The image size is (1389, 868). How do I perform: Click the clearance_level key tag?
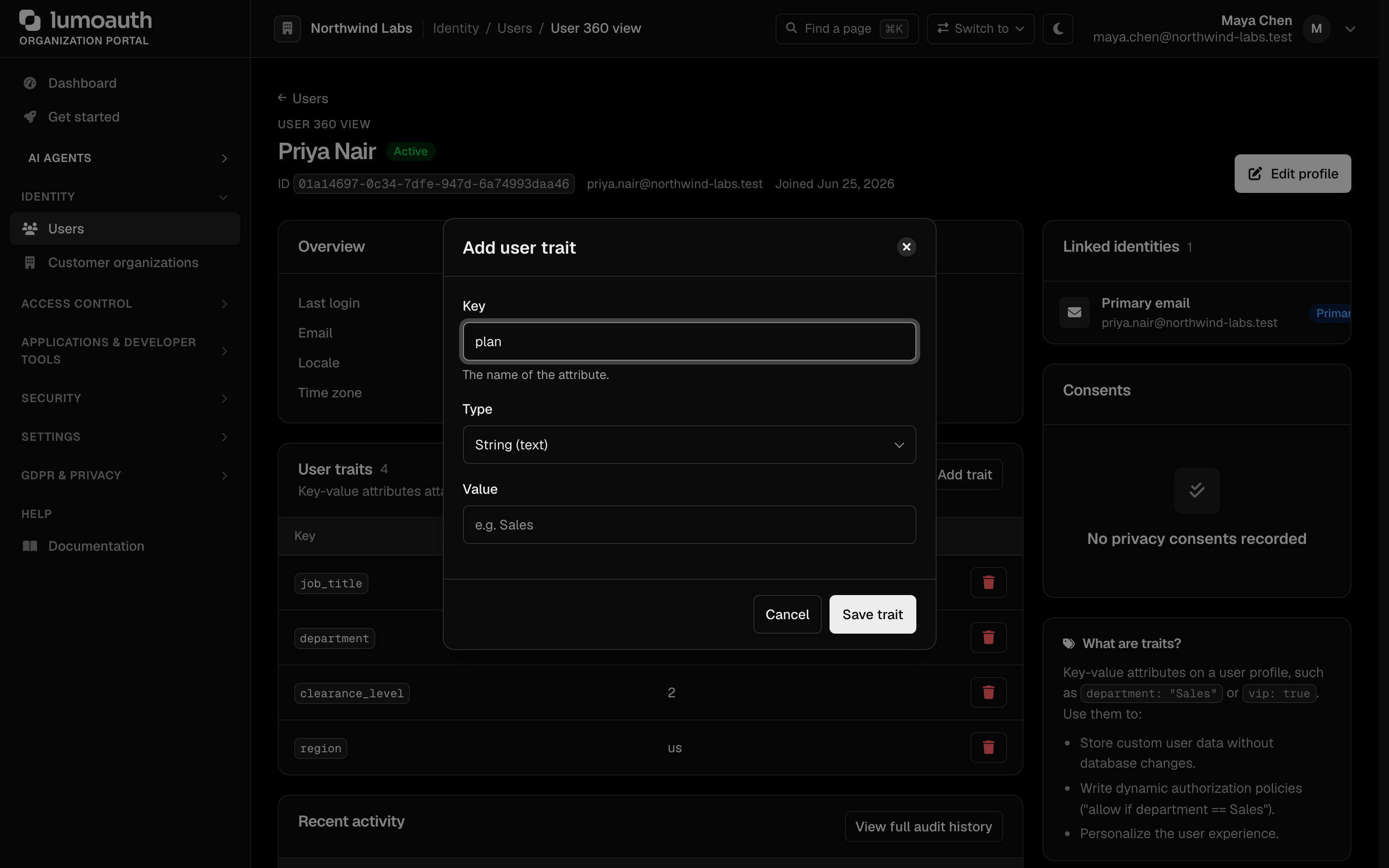pos(352,693)
